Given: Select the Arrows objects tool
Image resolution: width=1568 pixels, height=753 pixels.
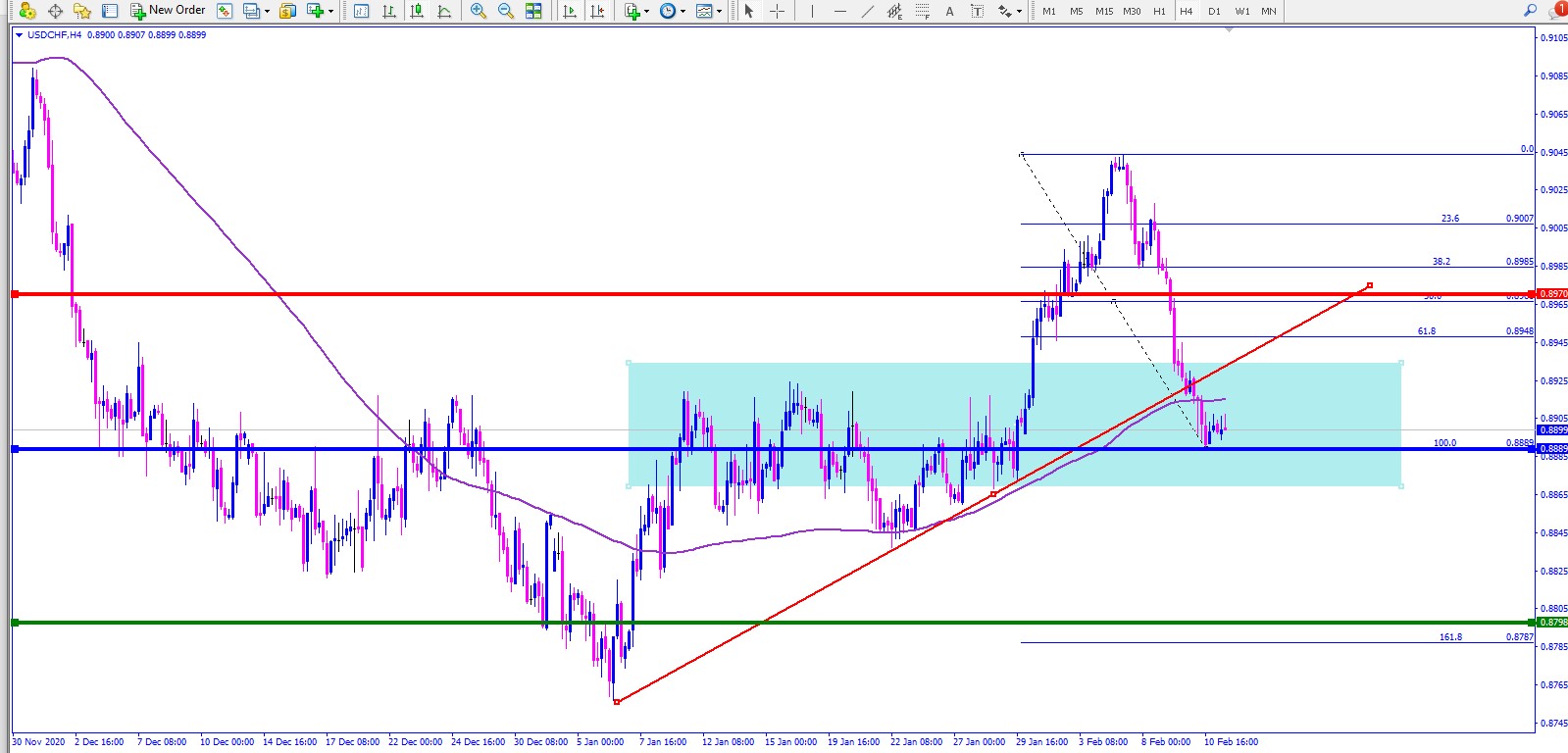Looking at the screenshot, I should click(x=1004, y=11).
